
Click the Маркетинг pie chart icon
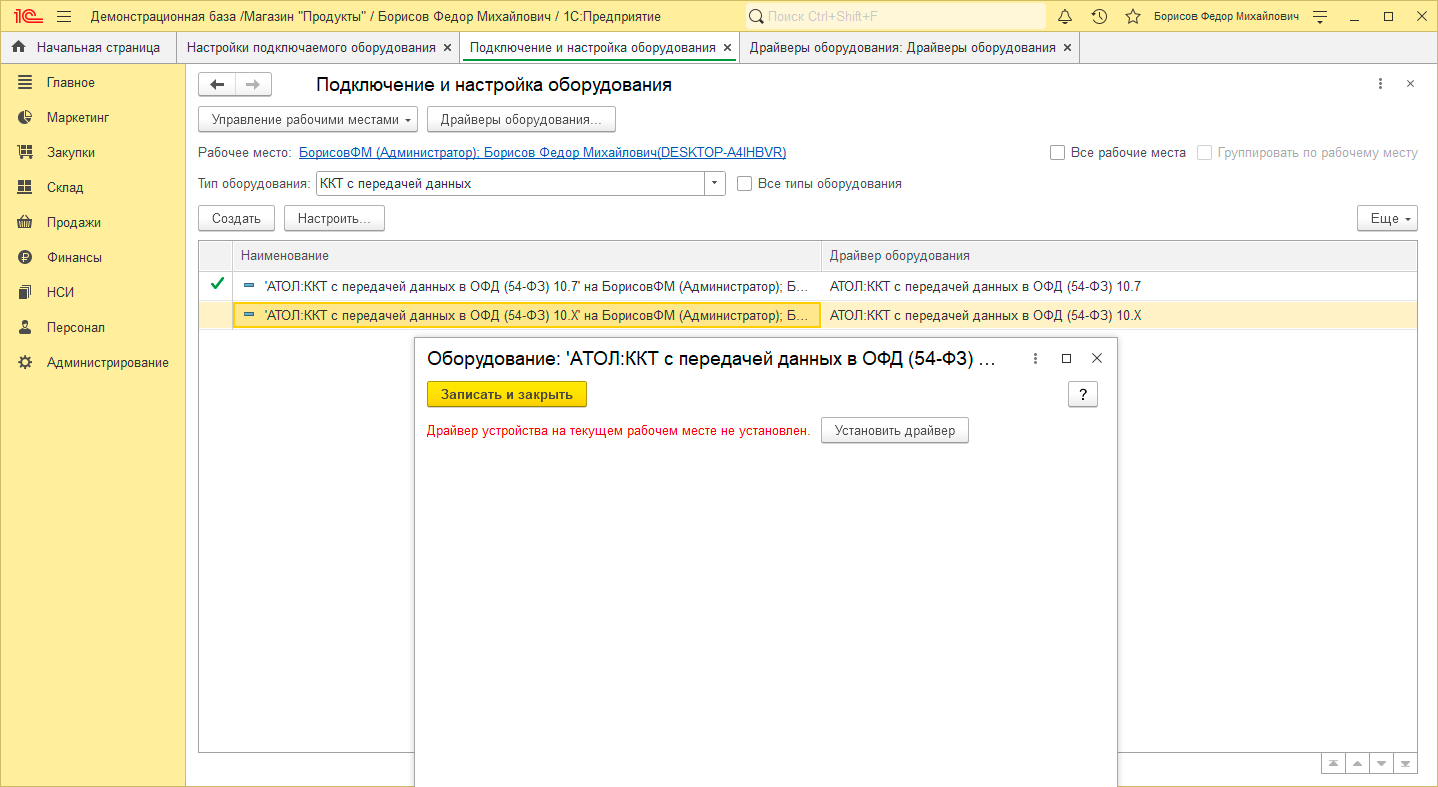[26, 117]
